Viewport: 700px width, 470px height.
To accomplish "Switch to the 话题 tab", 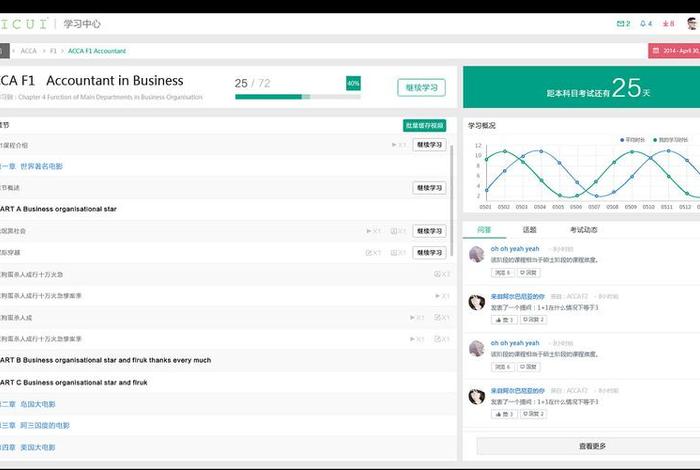I will point(529,230).
